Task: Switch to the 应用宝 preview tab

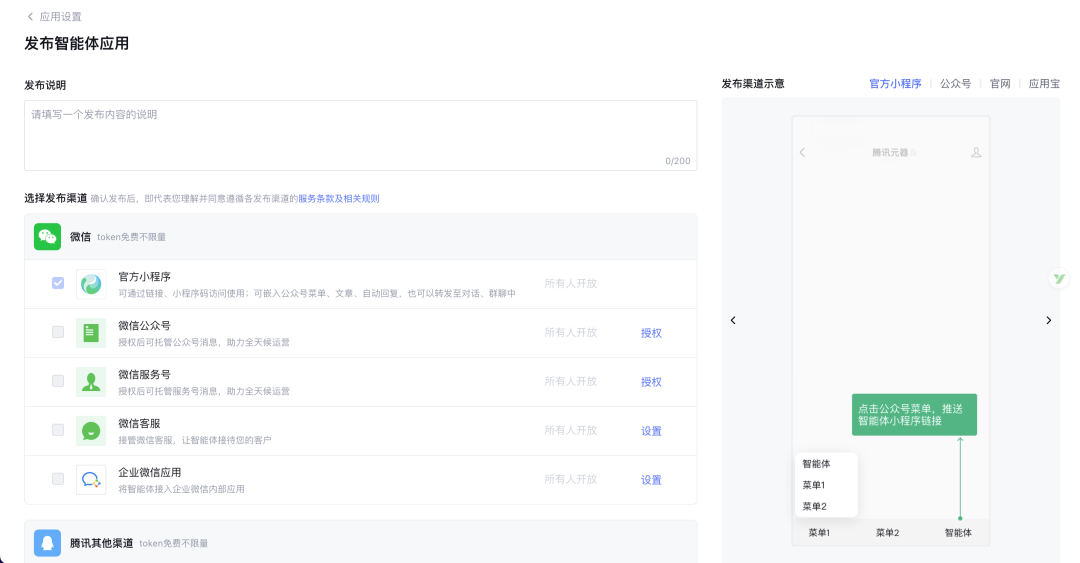Action: pyautogui.click(x=1044, y=84)
